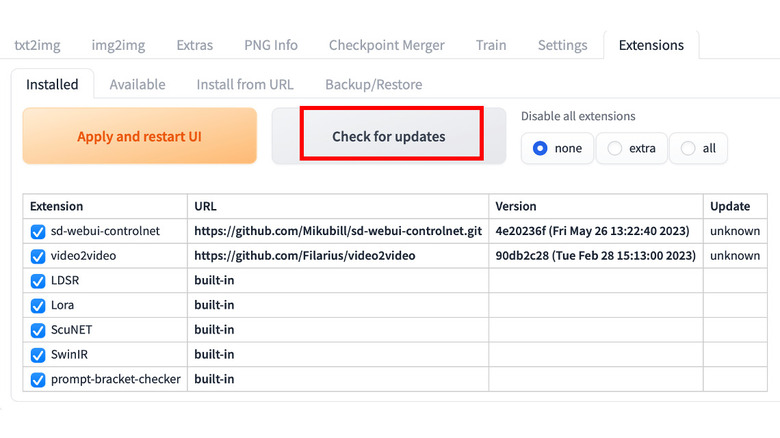Disable the prompt-bracket-checker extension checkbox
The height and width of the screenshot is (438, 780).
tap(38, 380)
